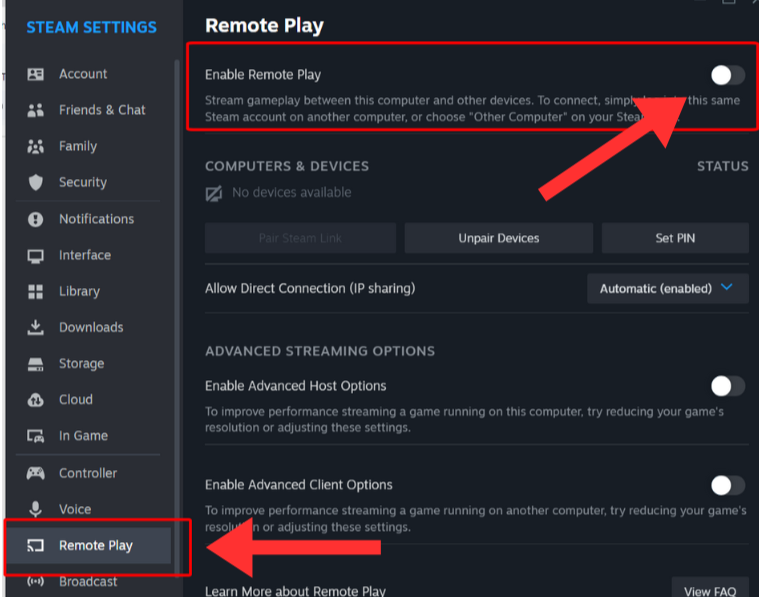Select the Controller gamepad icon

pos(36,473)
